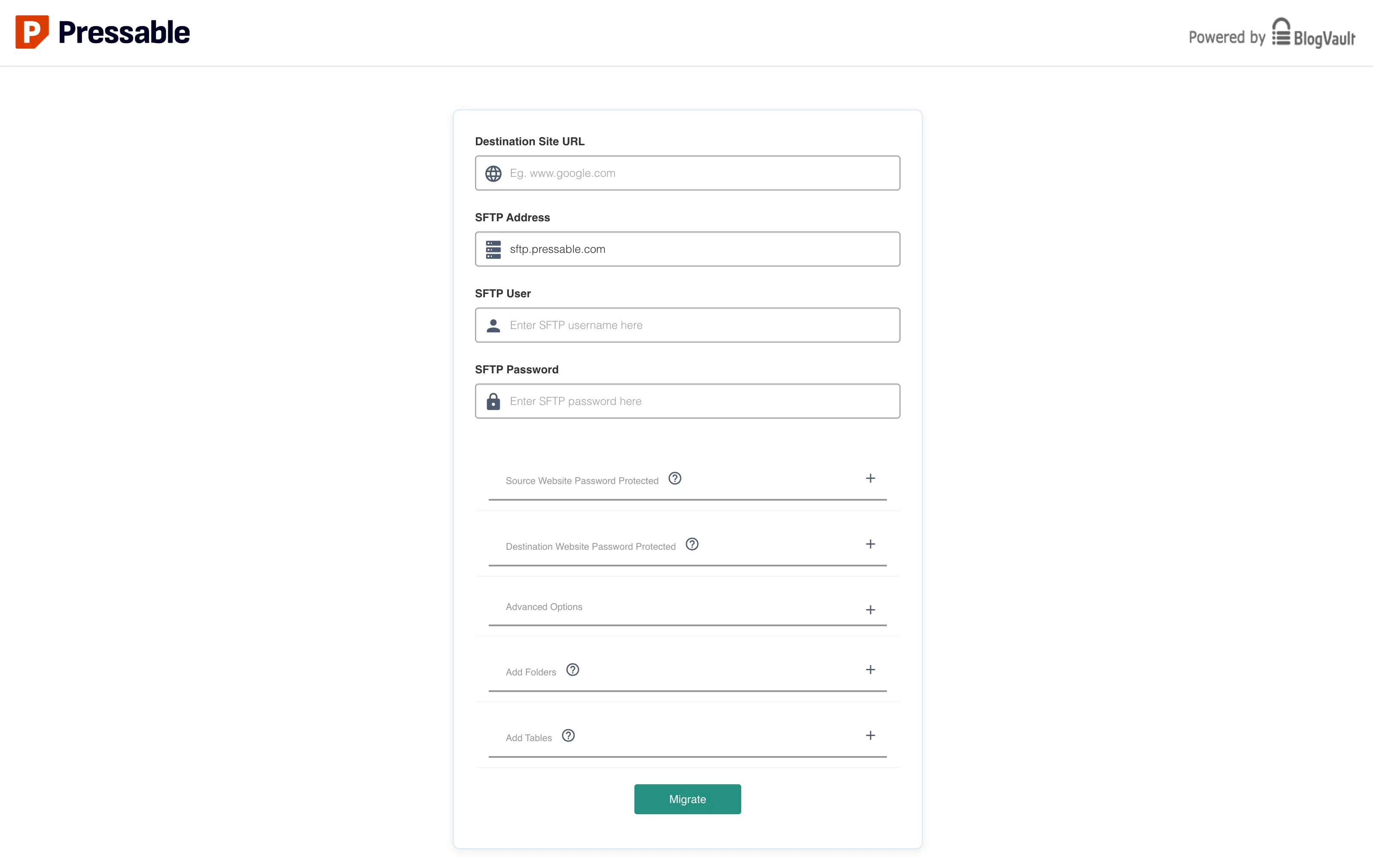Viewport: 1373px width, 868px height.
Task: Click the server icon beside sftp.pressable.com
Action: click(x=493, y=249)
